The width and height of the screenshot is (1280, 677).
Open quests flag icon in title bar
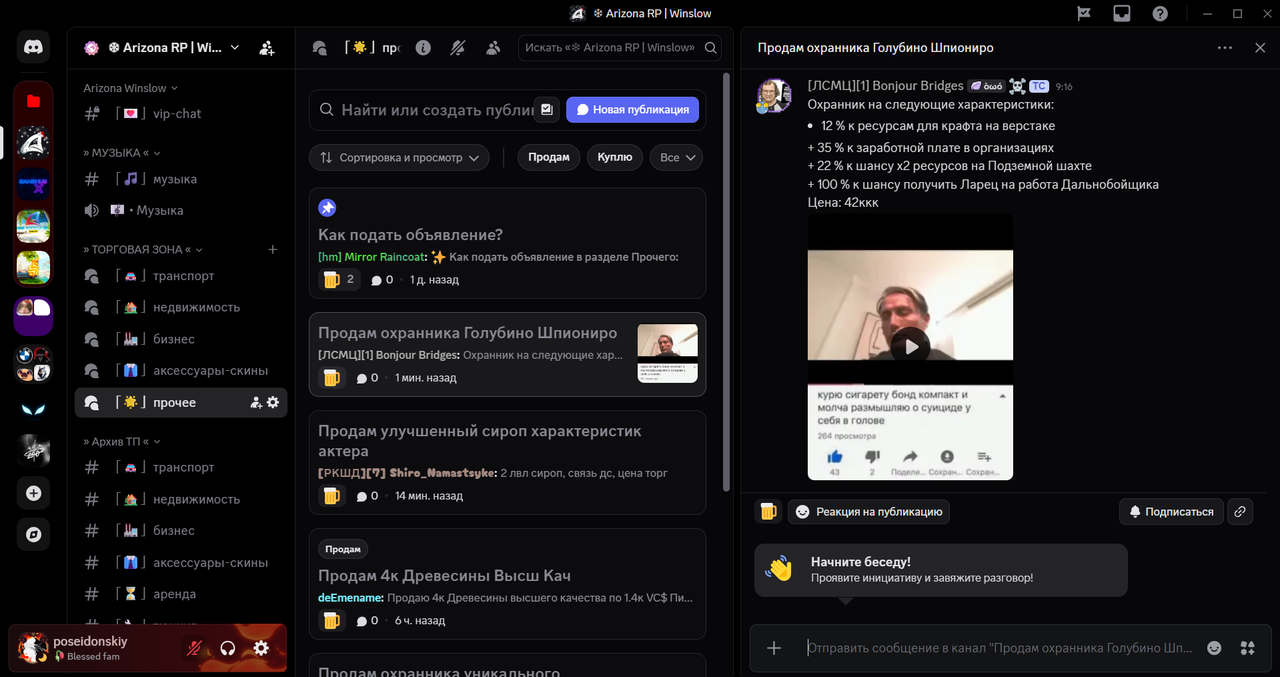point(1083,14)
